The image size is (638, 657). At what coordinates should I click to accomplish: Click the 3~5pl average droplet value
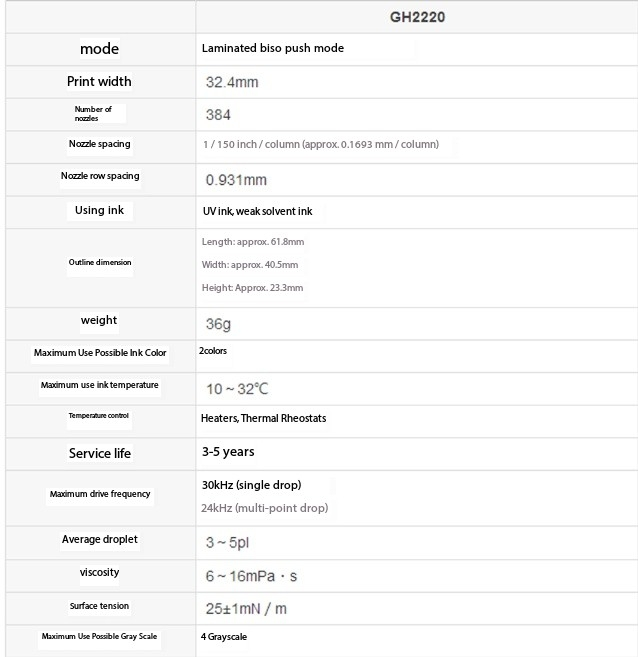(227, 543)
